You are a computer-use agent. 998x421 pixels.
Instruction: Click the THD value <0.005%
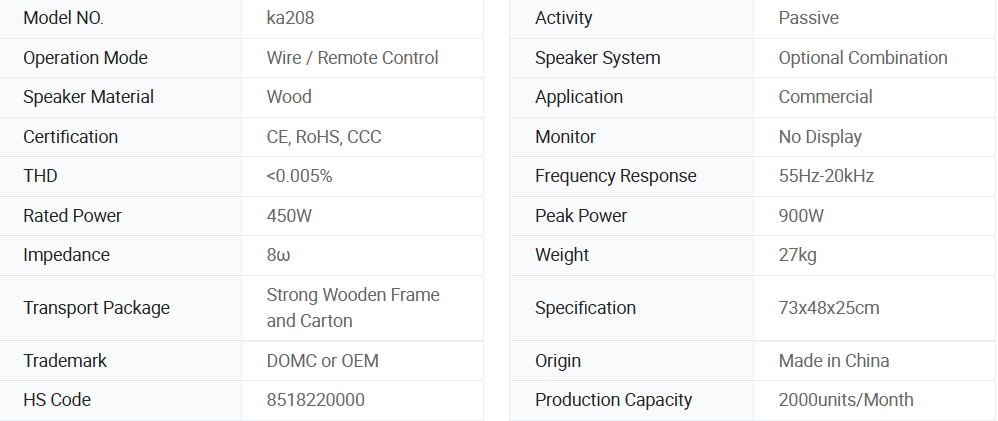[299, 176]
